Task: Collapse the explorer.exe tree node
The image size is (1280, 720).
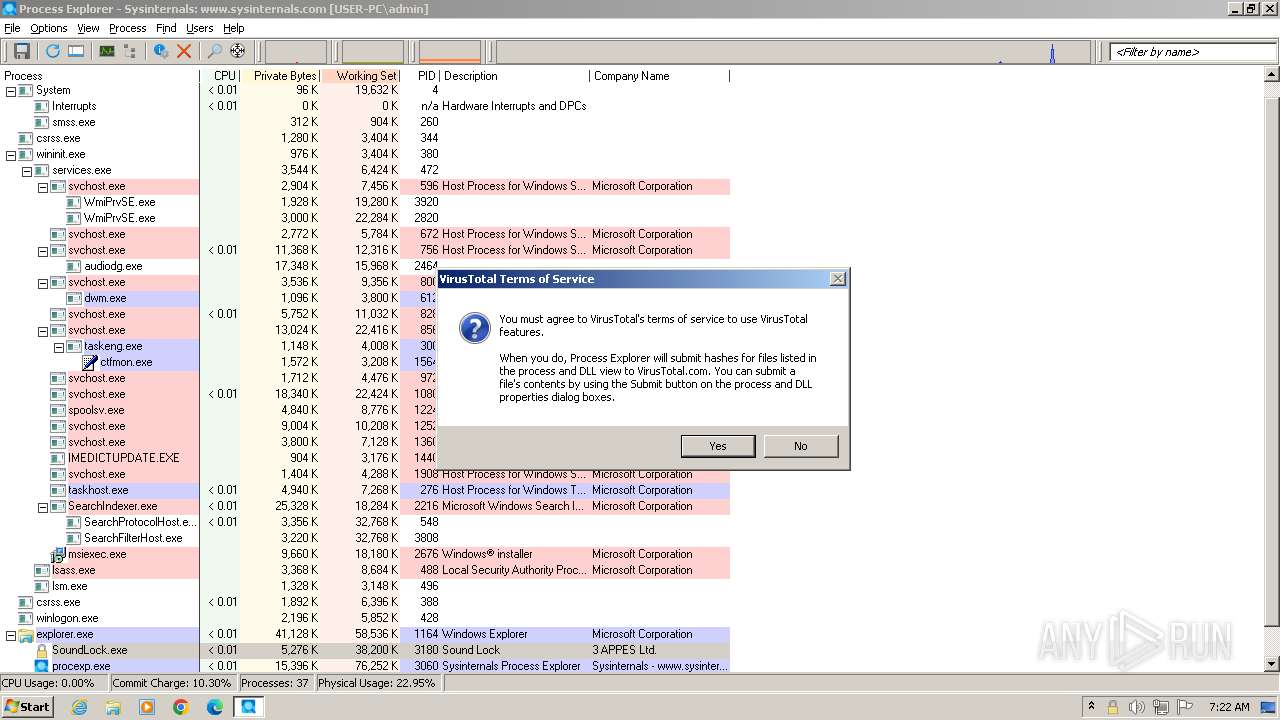Action: (x=11, y=634)
